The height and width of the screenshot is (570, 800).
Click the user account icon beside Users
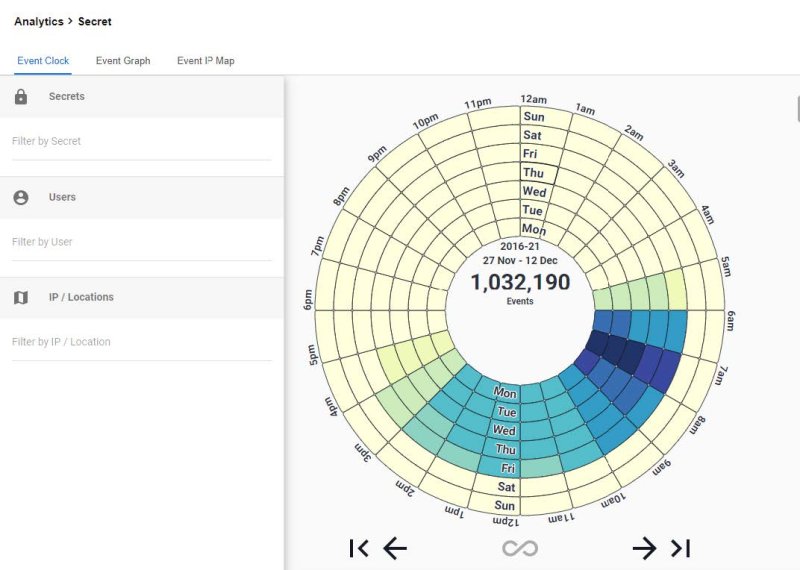point(21,198)
